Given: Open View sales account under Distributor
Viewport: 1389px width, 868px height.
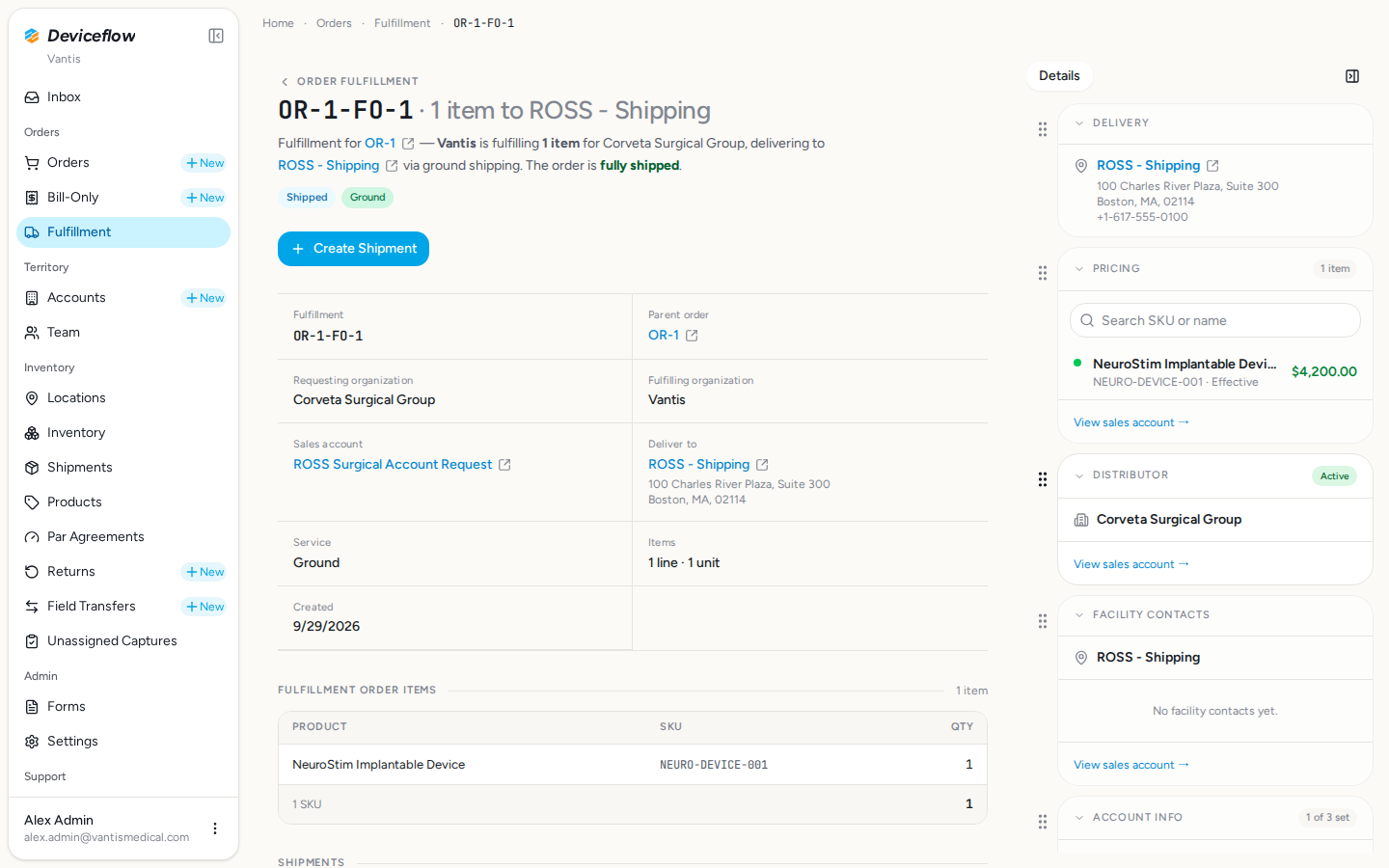Looking at the screenshot, I should pyautogui.click(x=1131, y=564).
